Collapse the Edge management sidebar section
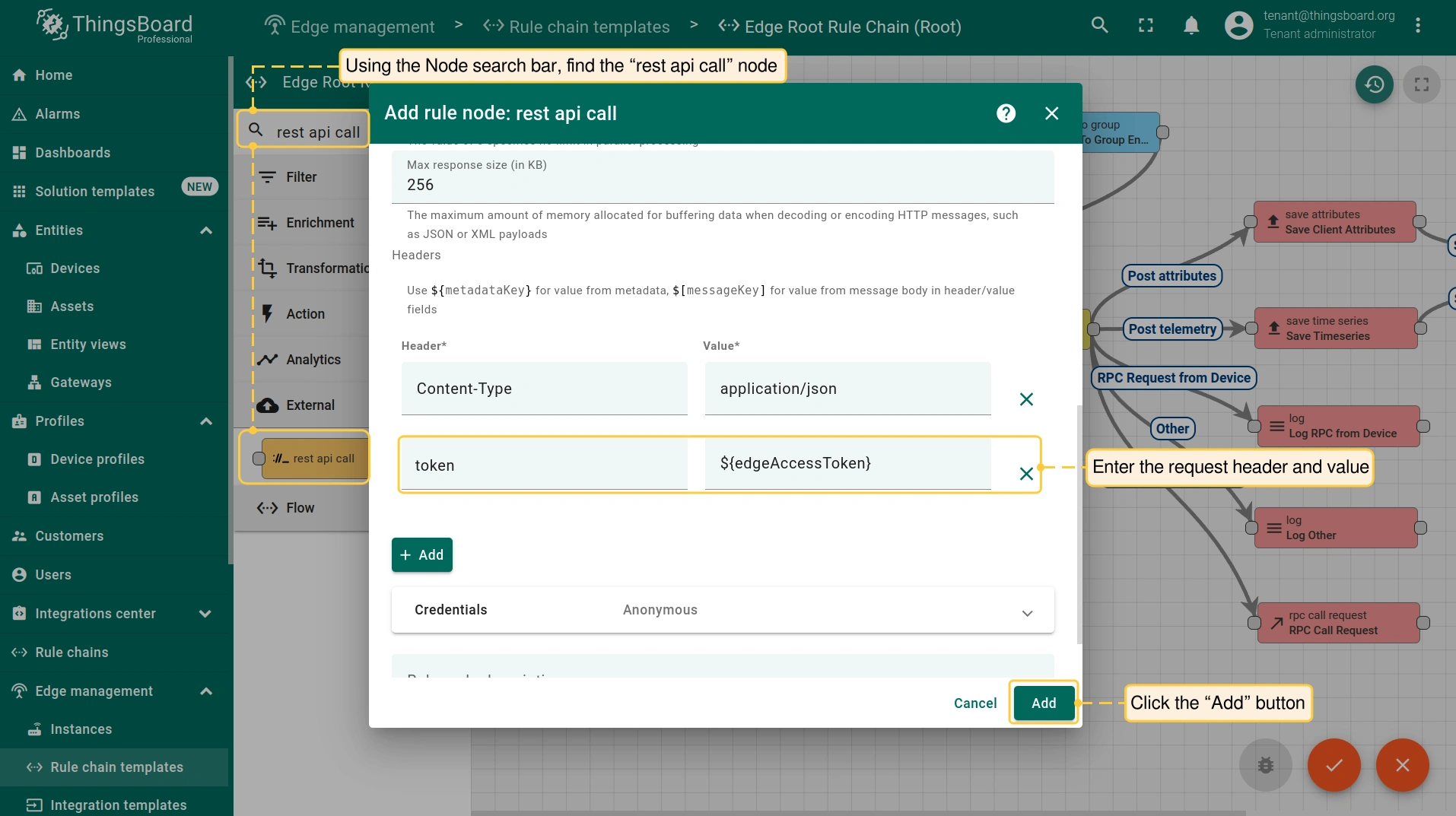Screen dimensions: 1456x816 click(206, 691)
